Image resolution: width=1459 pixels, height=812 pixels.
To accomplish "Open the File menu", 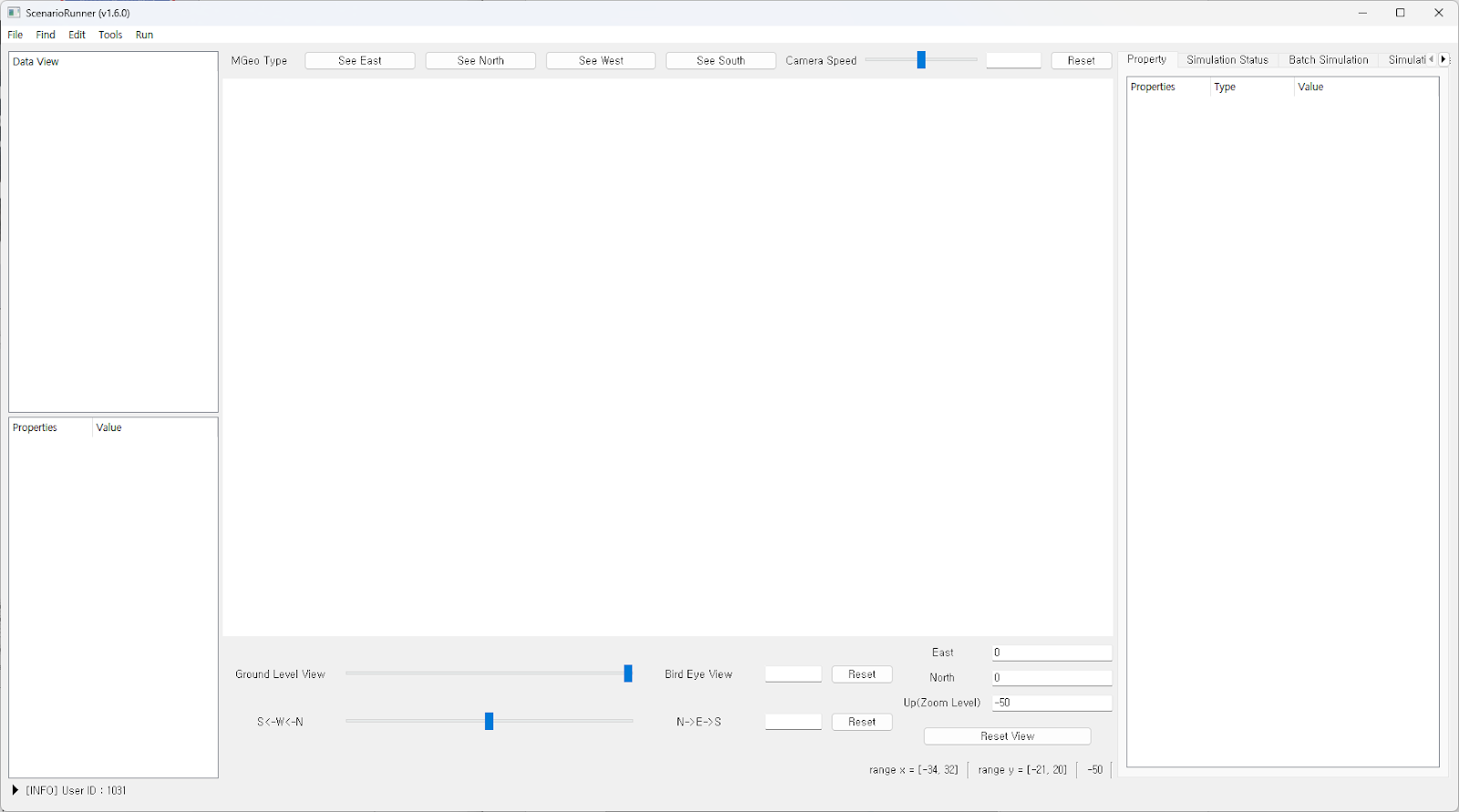I will click(x=16, y=35).
